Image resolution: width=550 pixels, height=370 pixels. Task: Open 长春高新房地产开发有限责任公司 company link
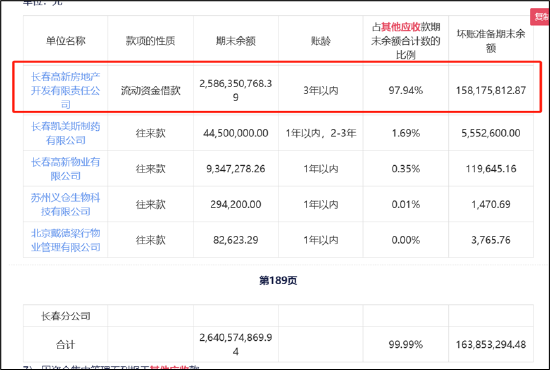tap(66, 90)
